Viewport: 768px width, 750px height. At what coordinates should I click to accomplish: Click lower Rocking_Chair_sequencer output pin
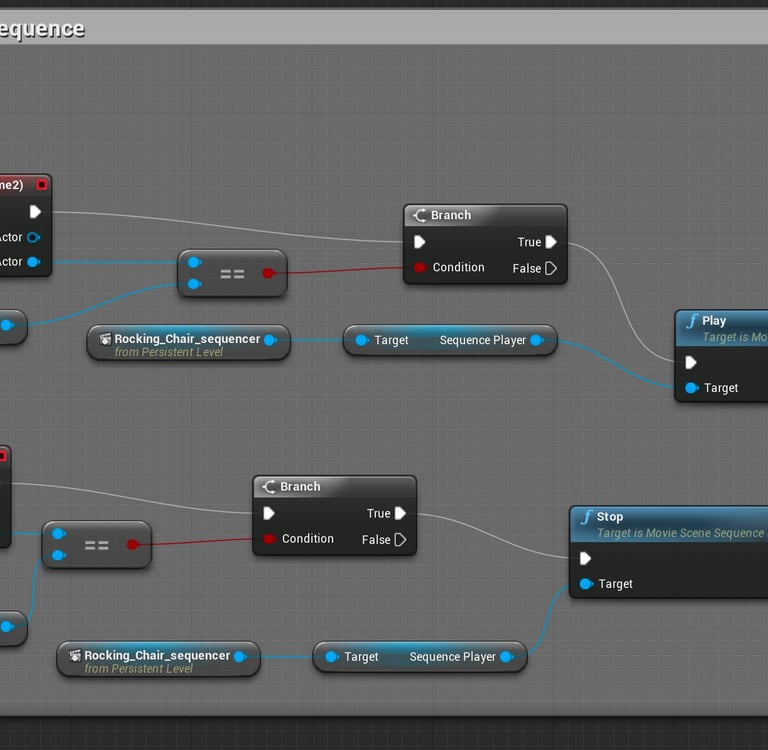click(x=240, y=657)
